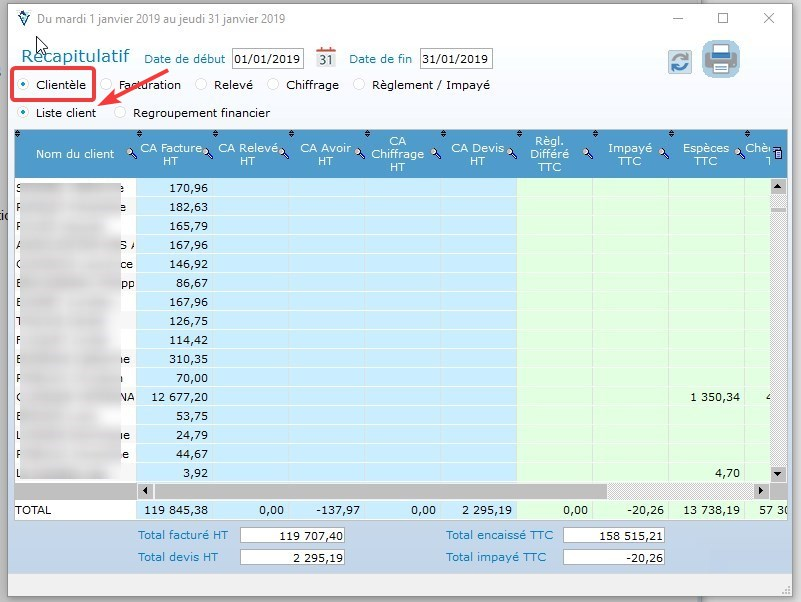Click magnifier in Impayé TTC header
Image resolution: width=801 pixels, height=602 pixels.
coord(664,153)
